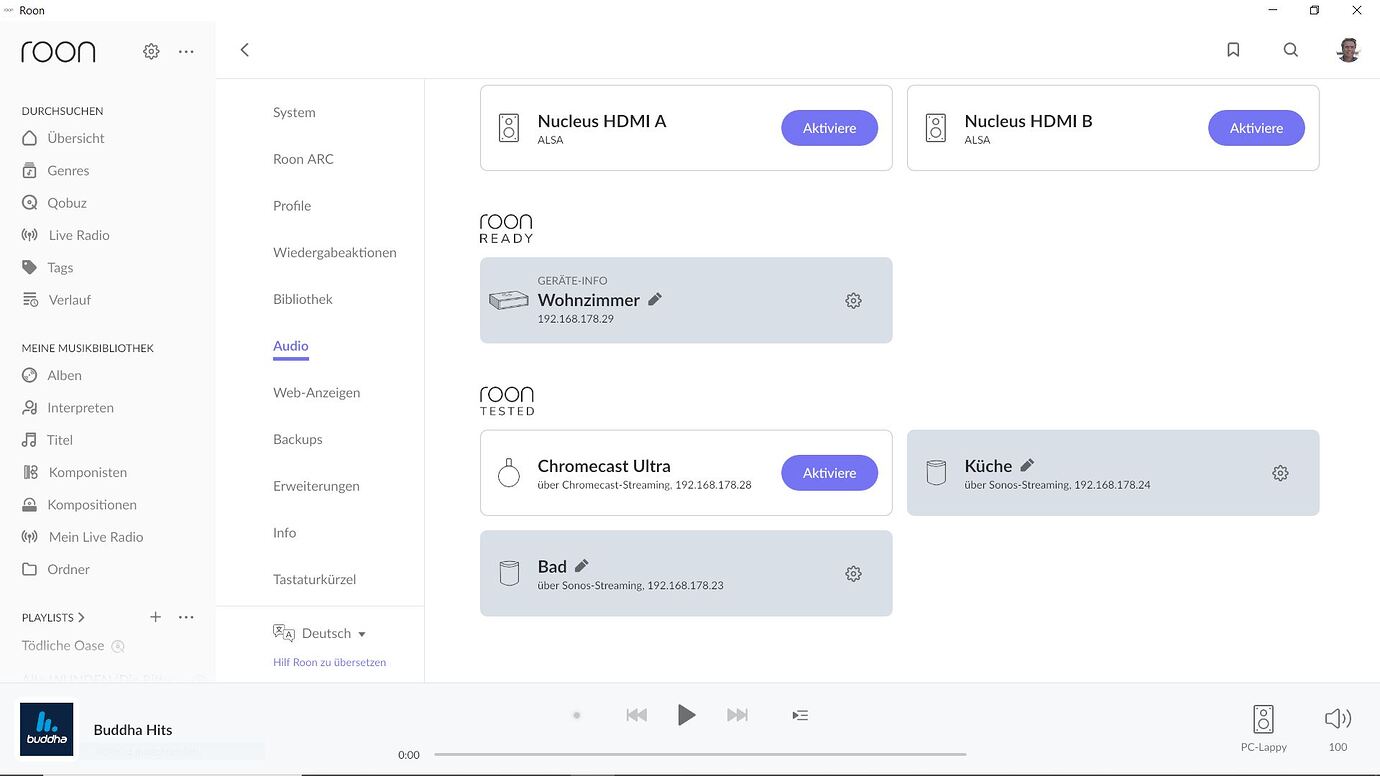This screenshot has width=1380, height=776.
Task: Select PC-Lappy zone speaker icon
Action: [x=1264, y=719]
